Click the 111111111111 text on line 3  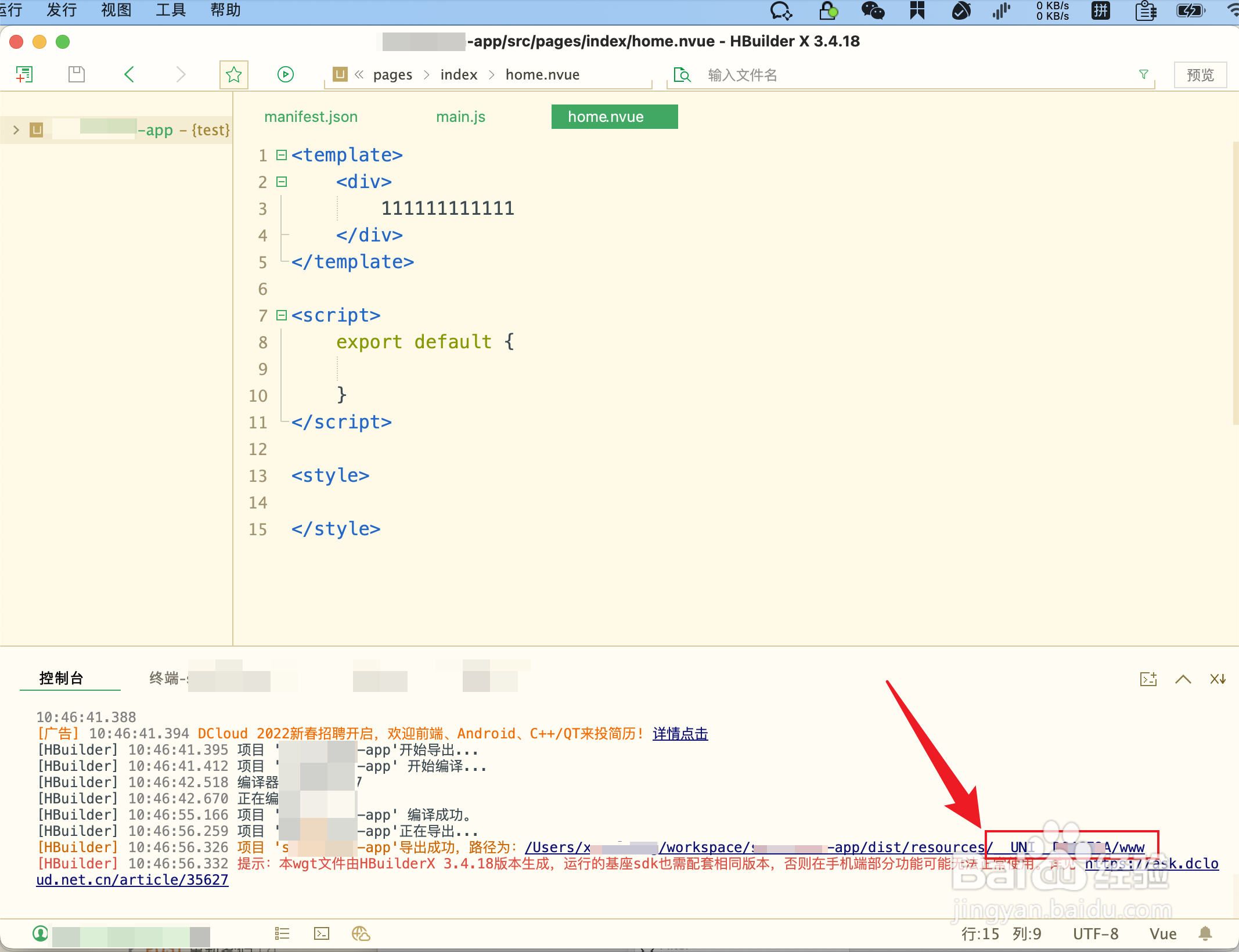point(448,208)
